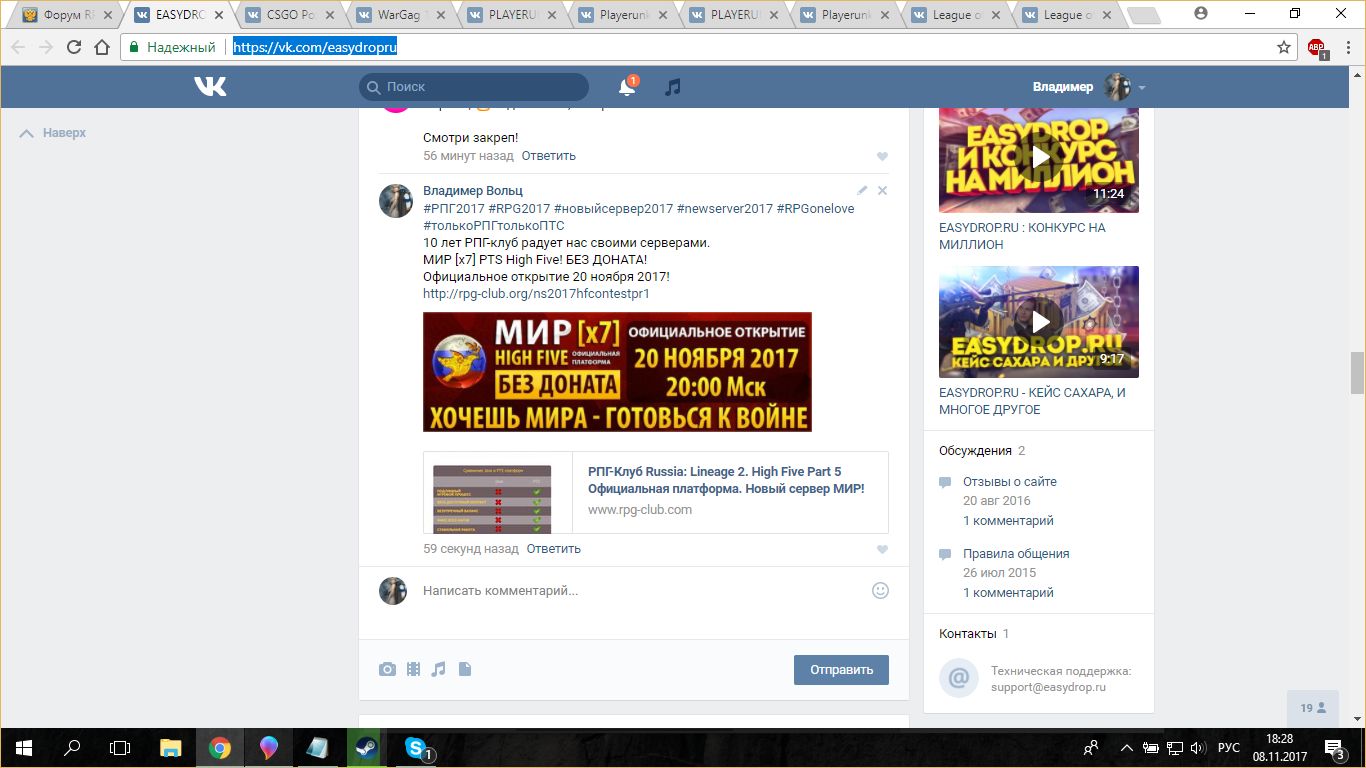Viewport: 1366px width, 768px height.
Task: Delete Владимер Вольц comment with X icon
Action: pyautogui.click(x=882, y=190)
